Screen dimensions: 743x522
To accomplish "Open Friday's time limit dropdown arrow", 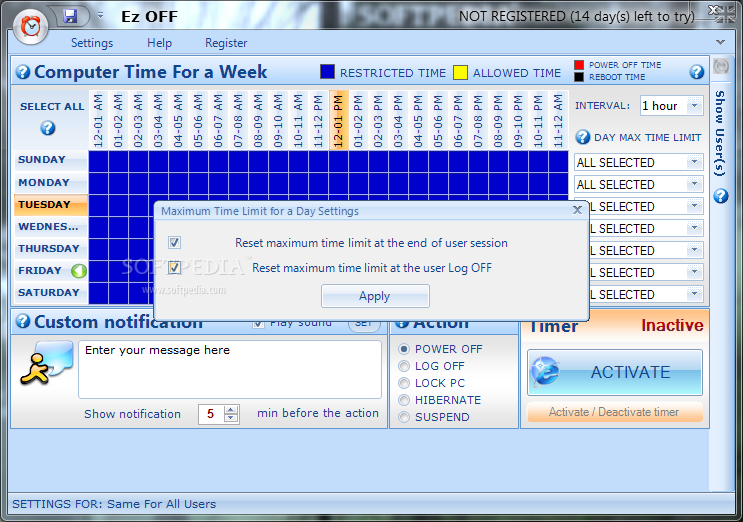I will (x=695, y=272).
